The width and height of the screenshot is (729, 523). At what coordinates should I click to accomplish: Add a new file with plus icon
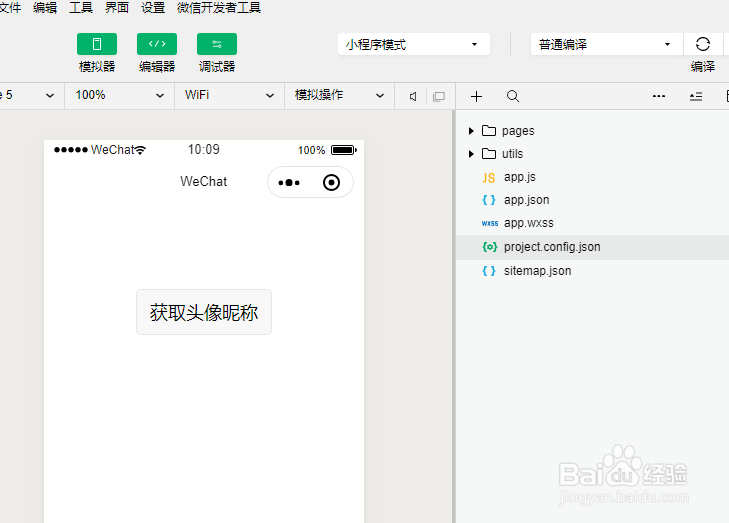click(x=477, y=96)
